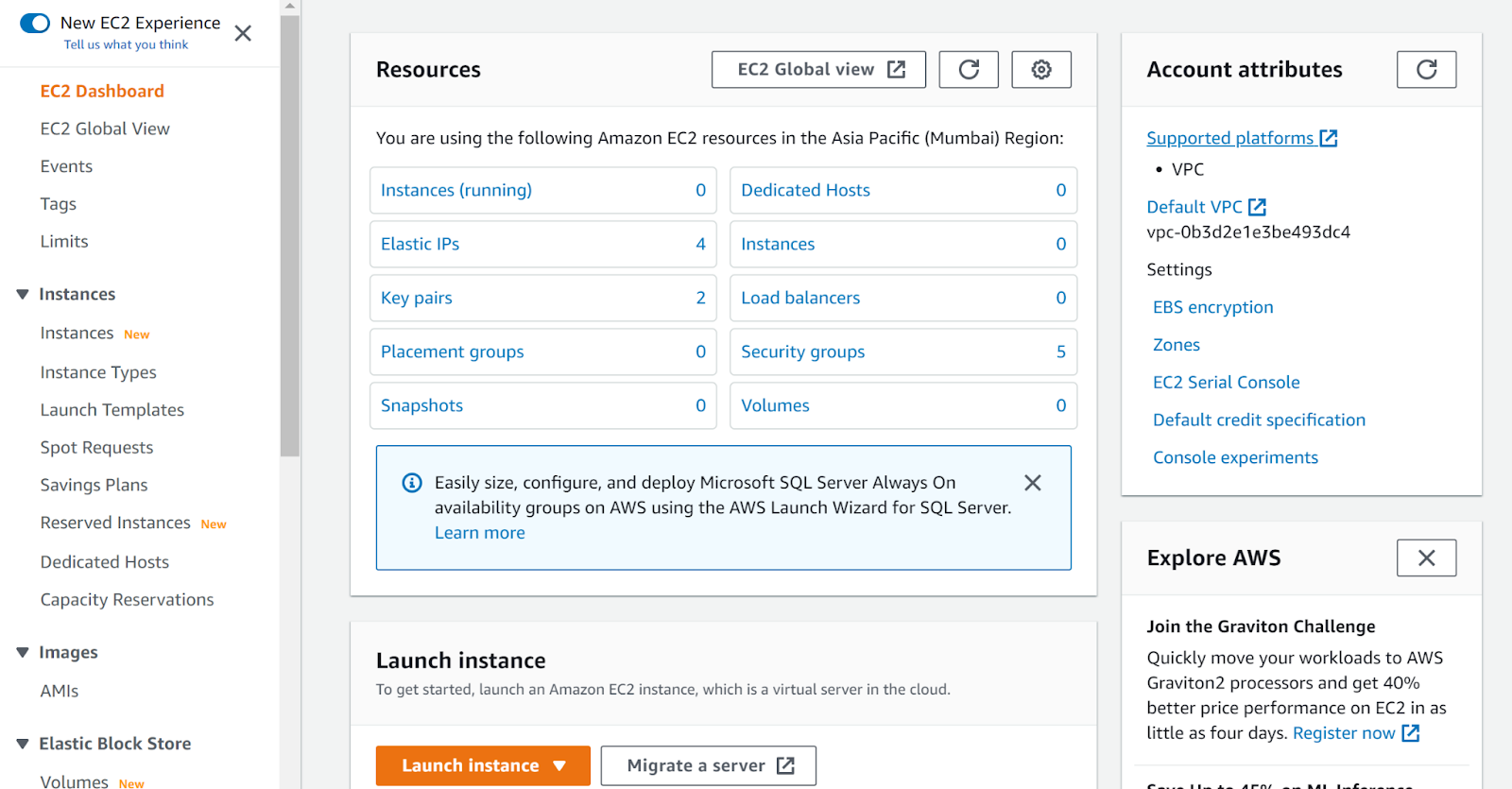Screen dimensions: 1512x789
Task: Toggle the New EC2 Experience switch
Action: pos(35,24)
